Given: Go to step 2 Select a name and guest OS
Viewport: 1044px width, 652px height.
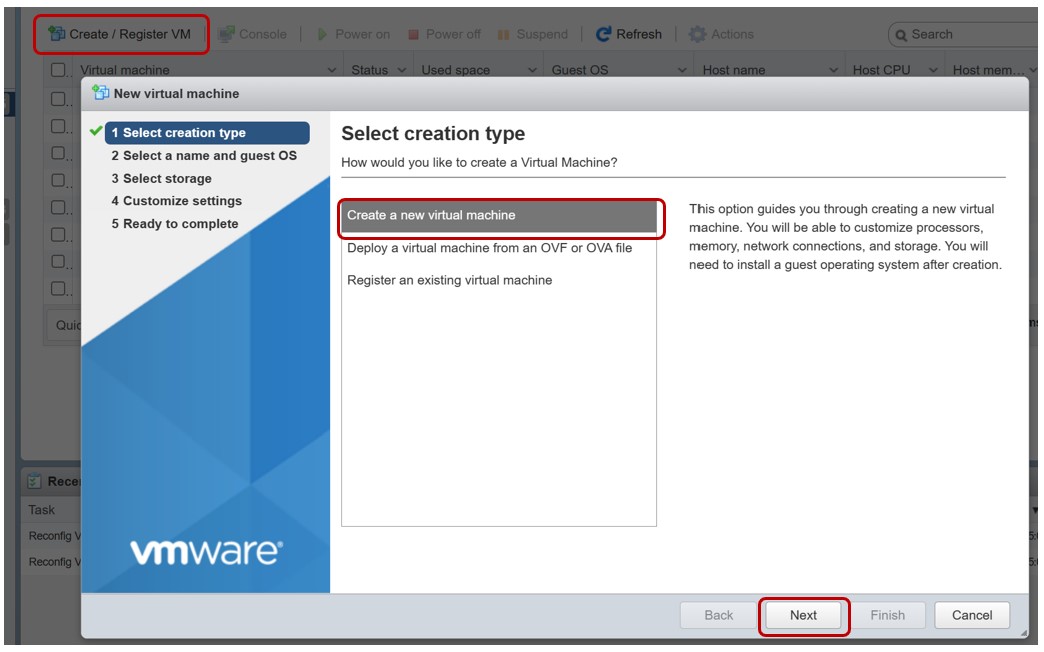Looking at the screenshot, I should pyautogui.click(x=204, y=156).
